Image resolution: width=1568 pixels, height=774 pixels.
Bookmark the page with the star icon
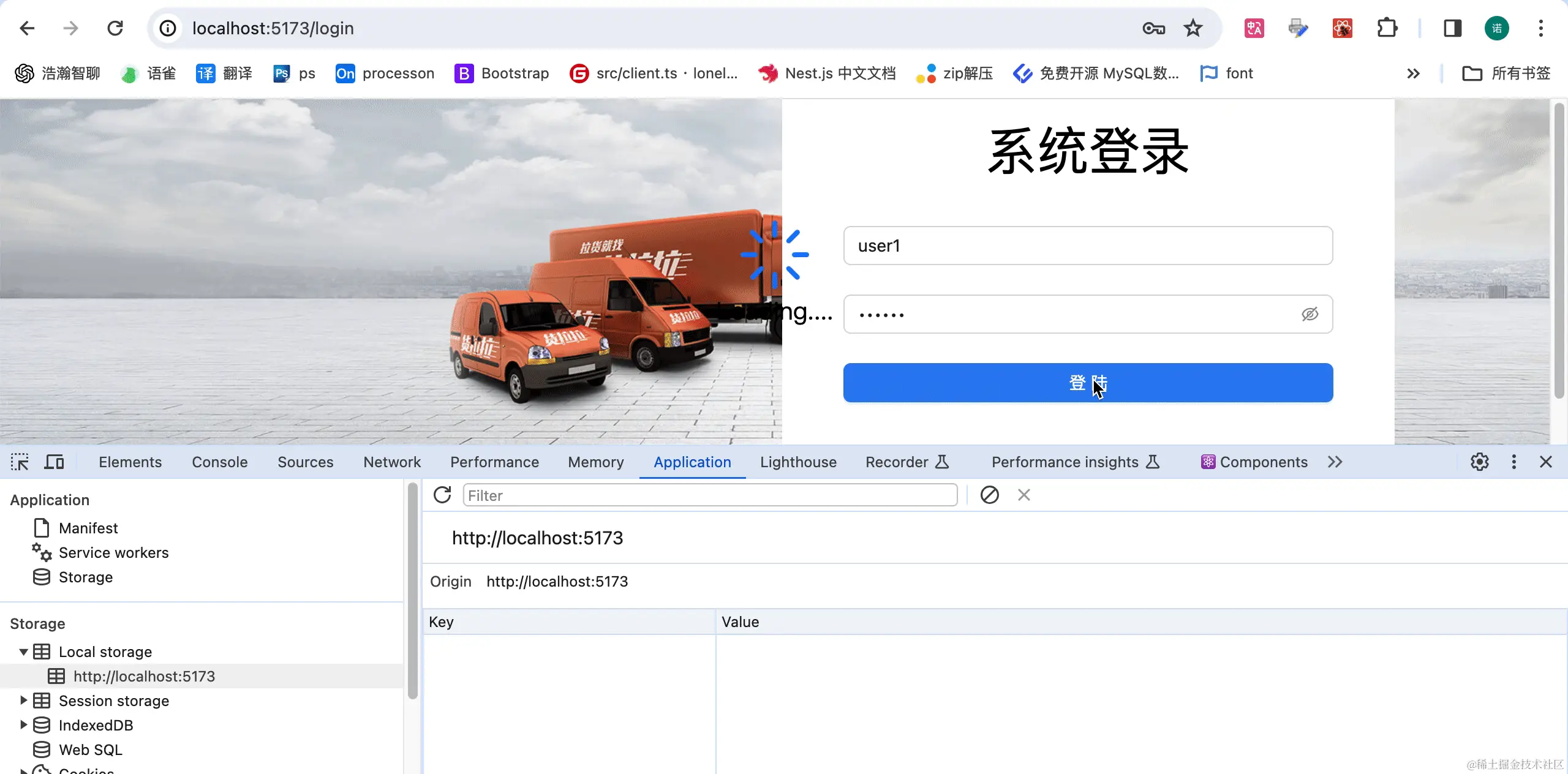coord(1192,28)
